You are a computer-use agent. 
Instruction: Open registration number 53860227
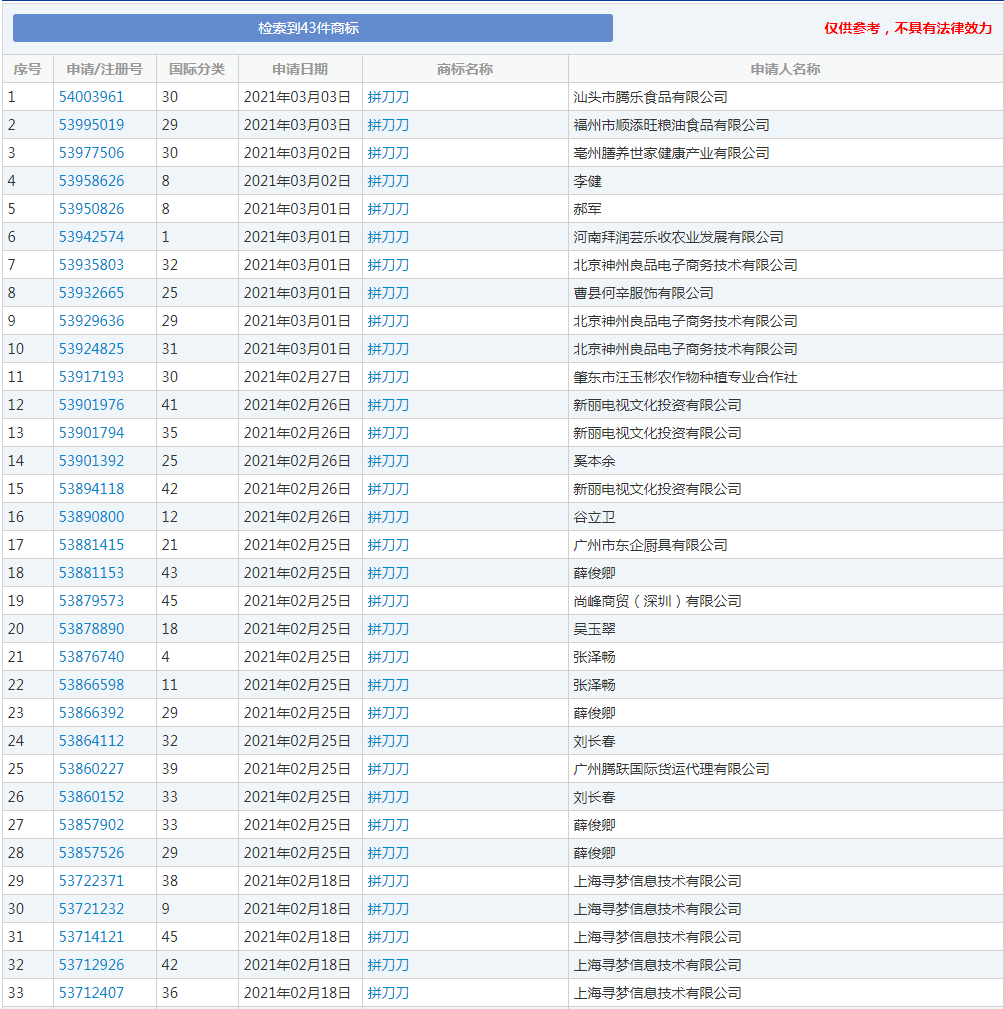point(91,769)
